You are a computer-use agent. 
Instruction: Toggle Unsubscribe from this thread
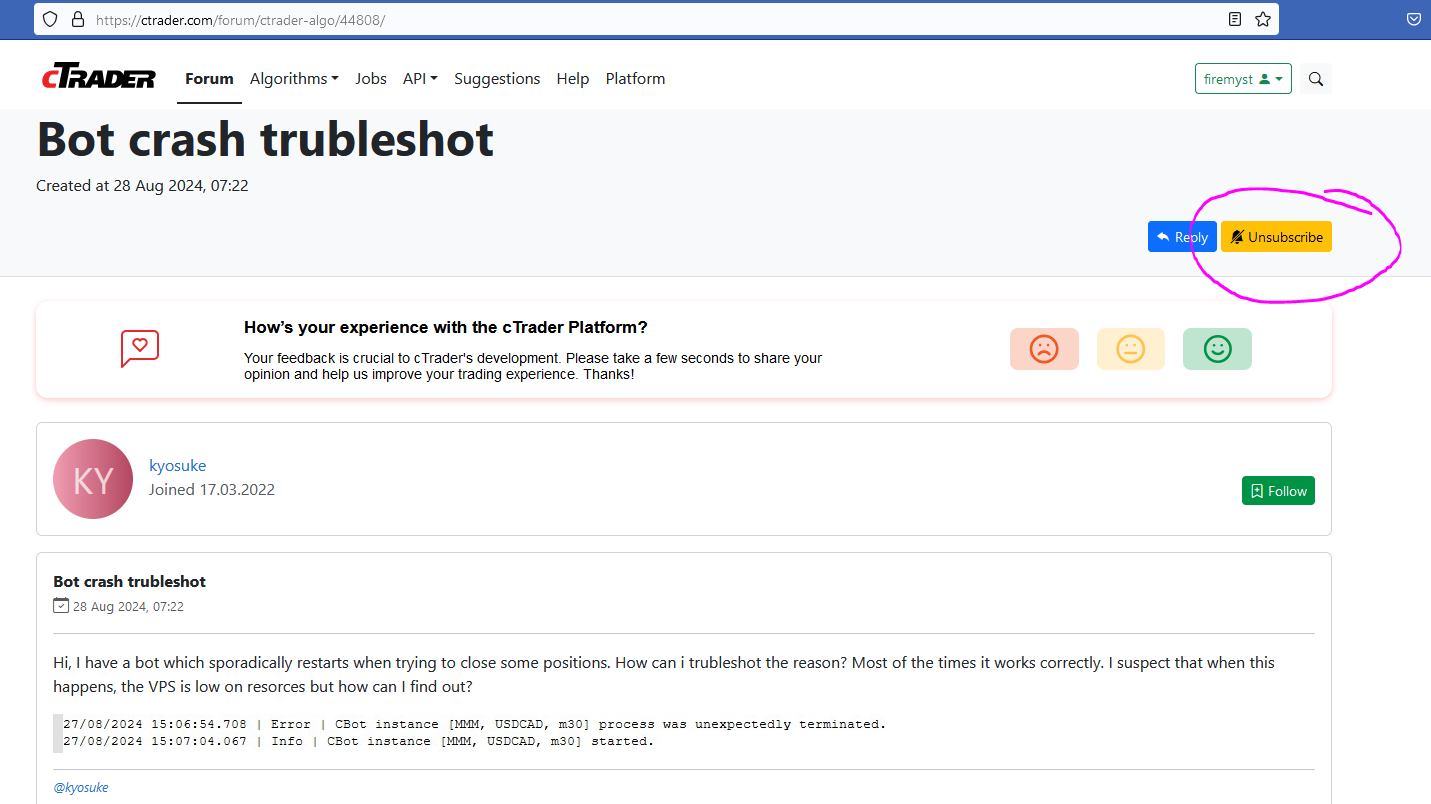1276,237
